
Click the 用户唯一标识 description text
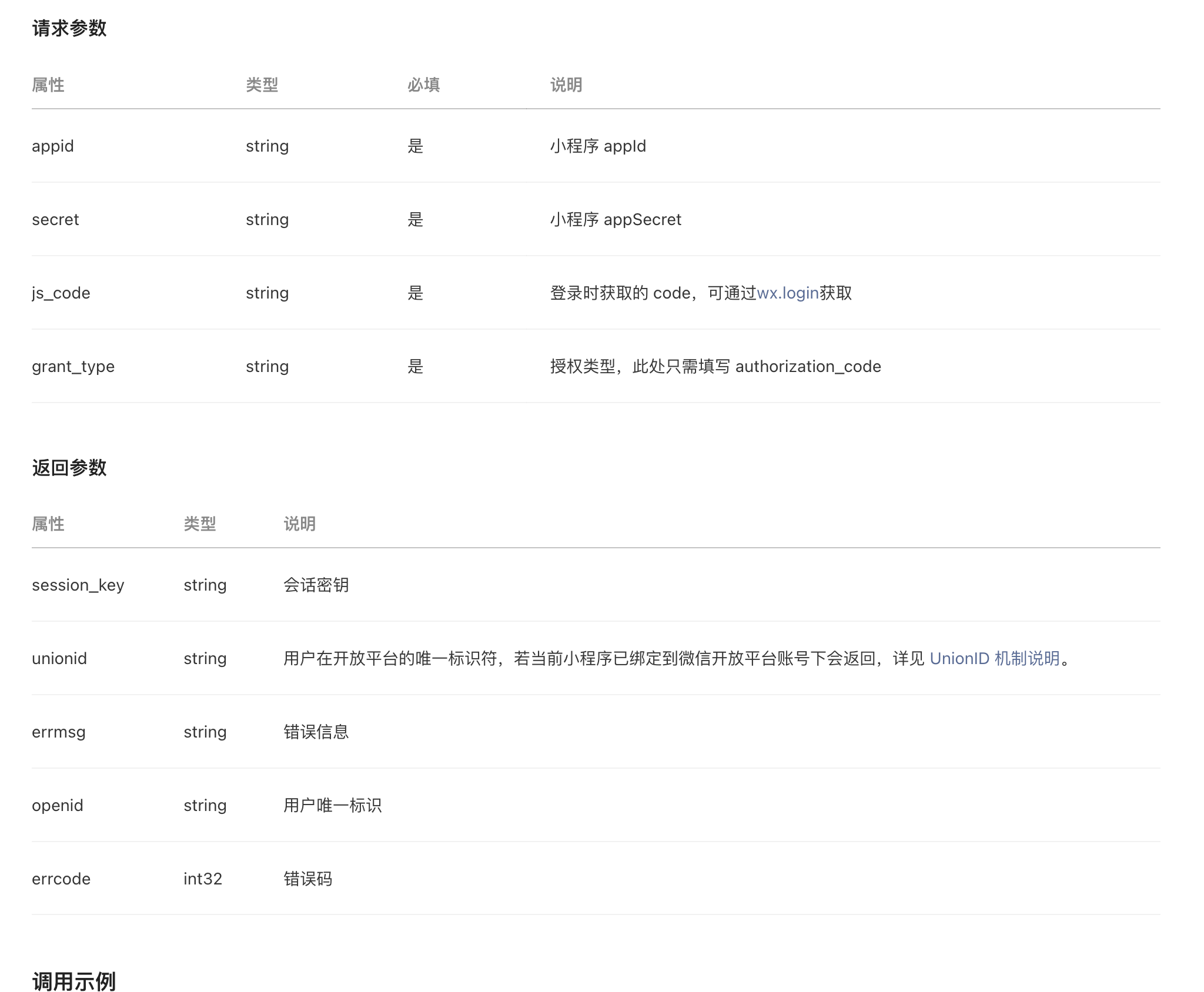(333, 805)
